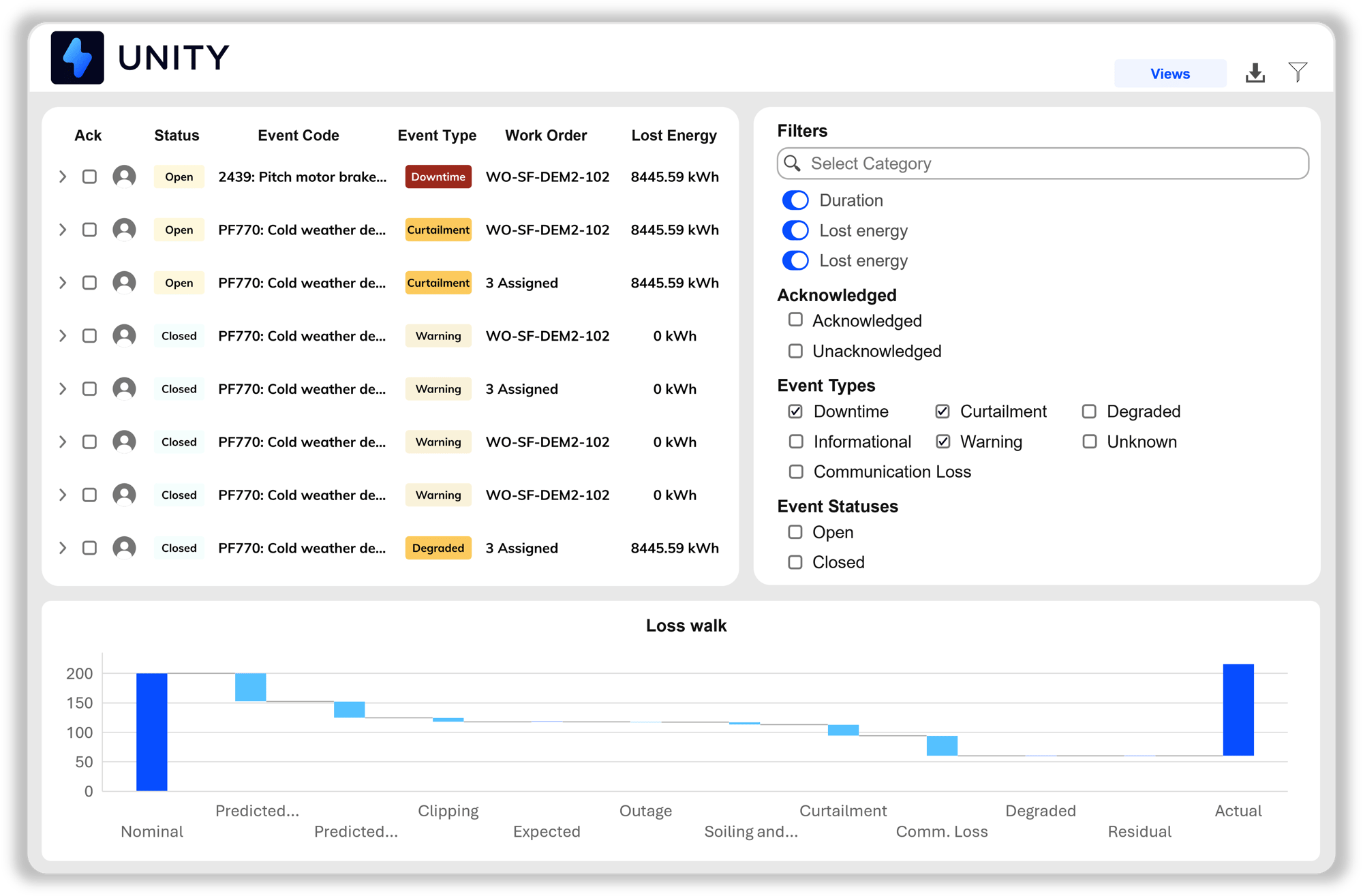Click the download icon in header
Screen dimensions: 1363x896
pyautogui.click(x=1255, y=73)
